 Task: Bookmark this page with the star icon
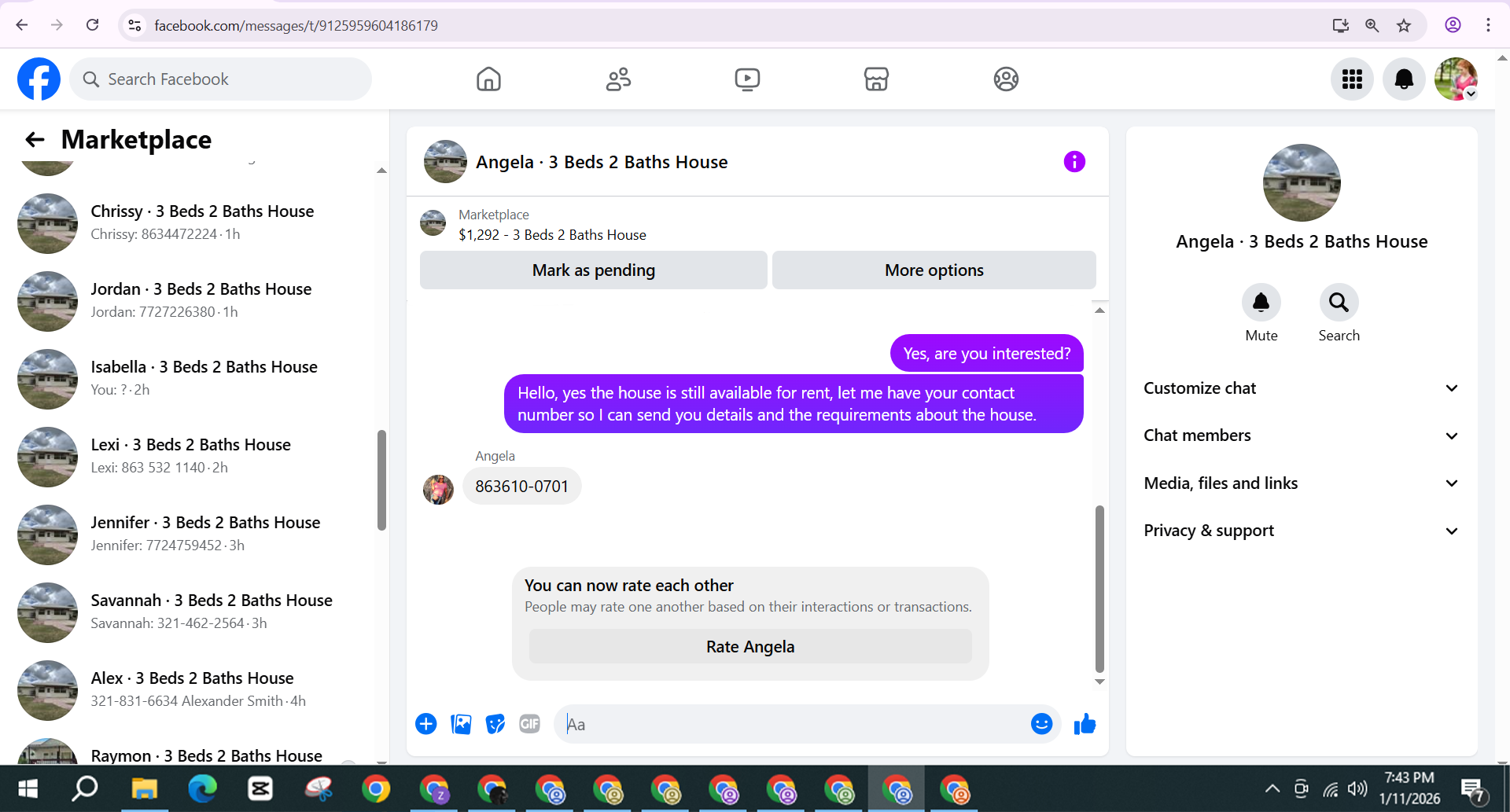coord(1404,25)
